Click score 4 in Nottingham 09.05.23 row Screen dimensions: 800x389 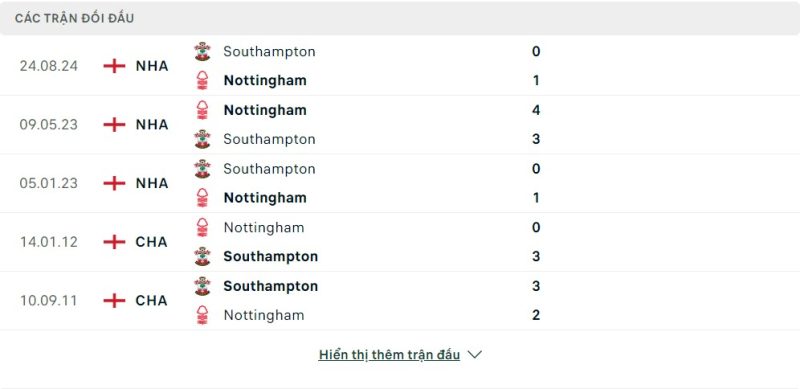tap(536, 110)
